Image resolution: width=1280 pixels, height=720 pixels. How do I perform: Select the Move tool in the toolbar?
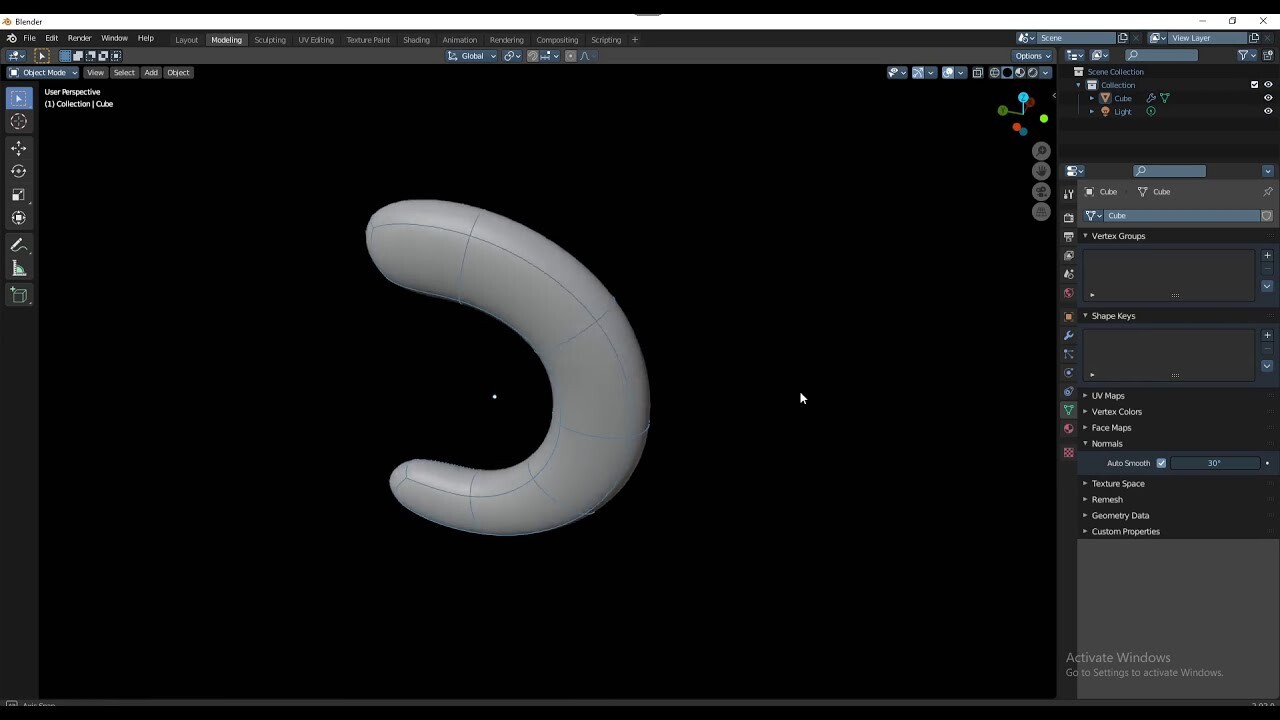click(x=18, y=147)
